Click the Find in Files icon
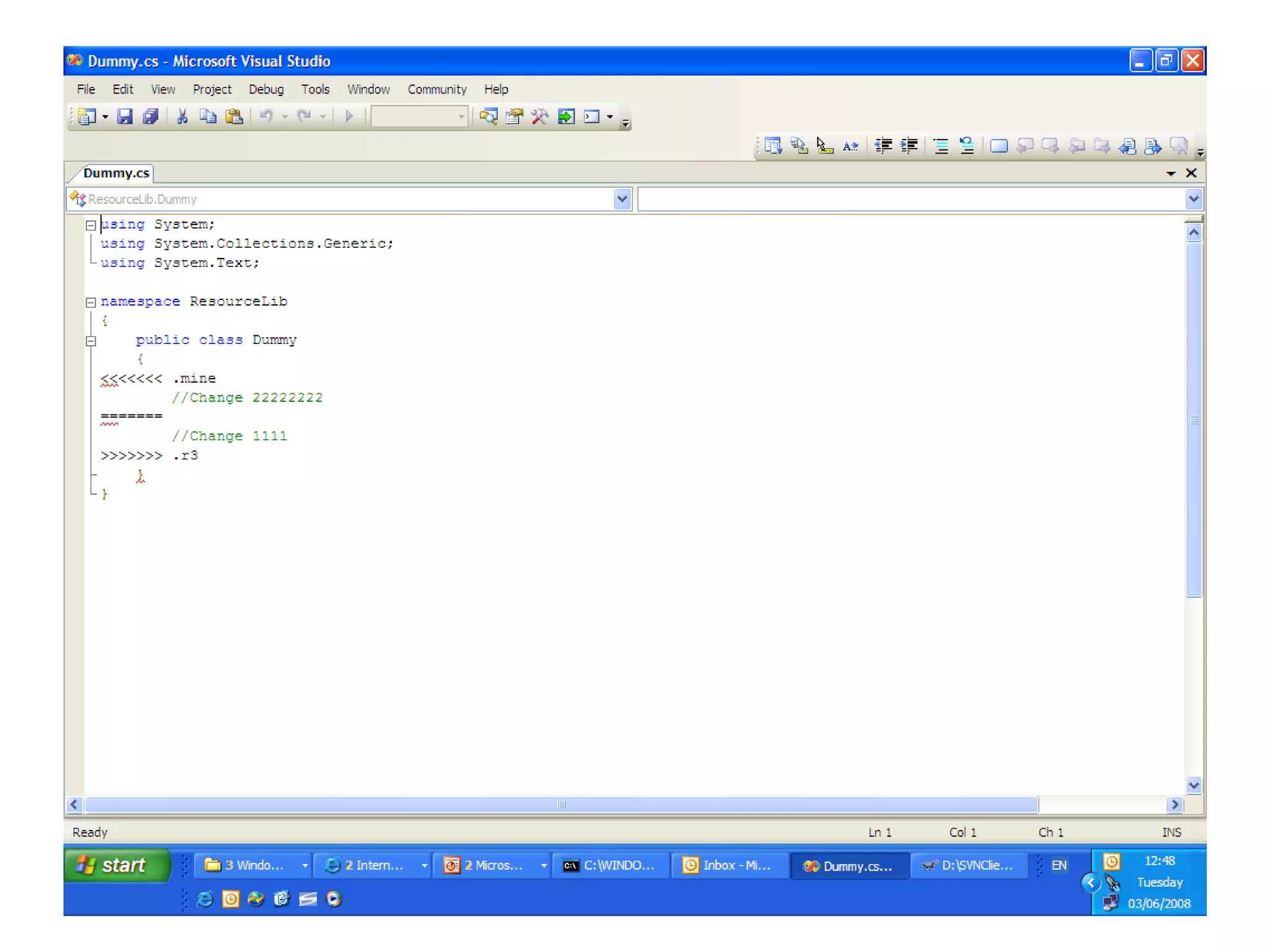Image resolution: width=1270 pixels, height=952 pixels. tap(489, 117)
